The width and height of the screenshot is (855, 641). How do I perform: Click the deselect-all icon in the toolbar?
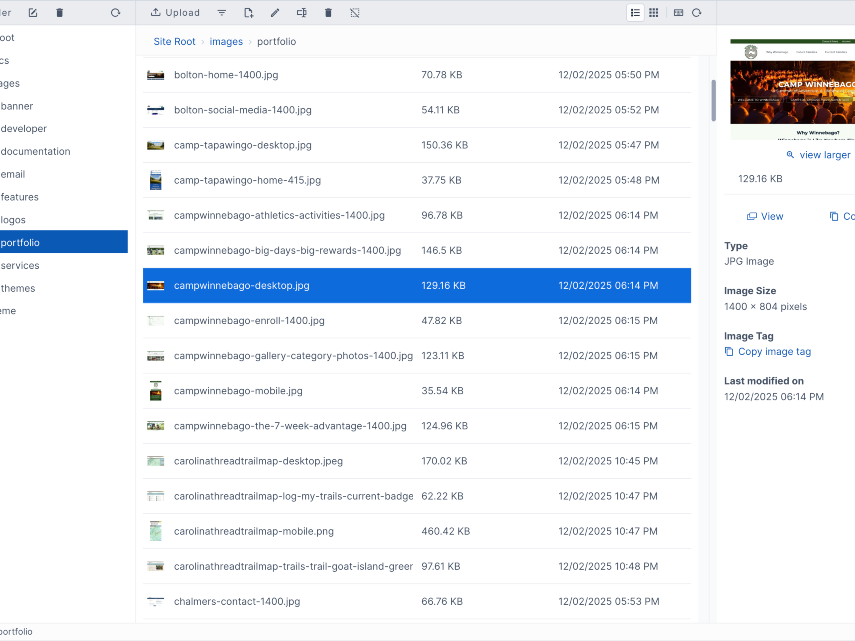click(355, 12)
